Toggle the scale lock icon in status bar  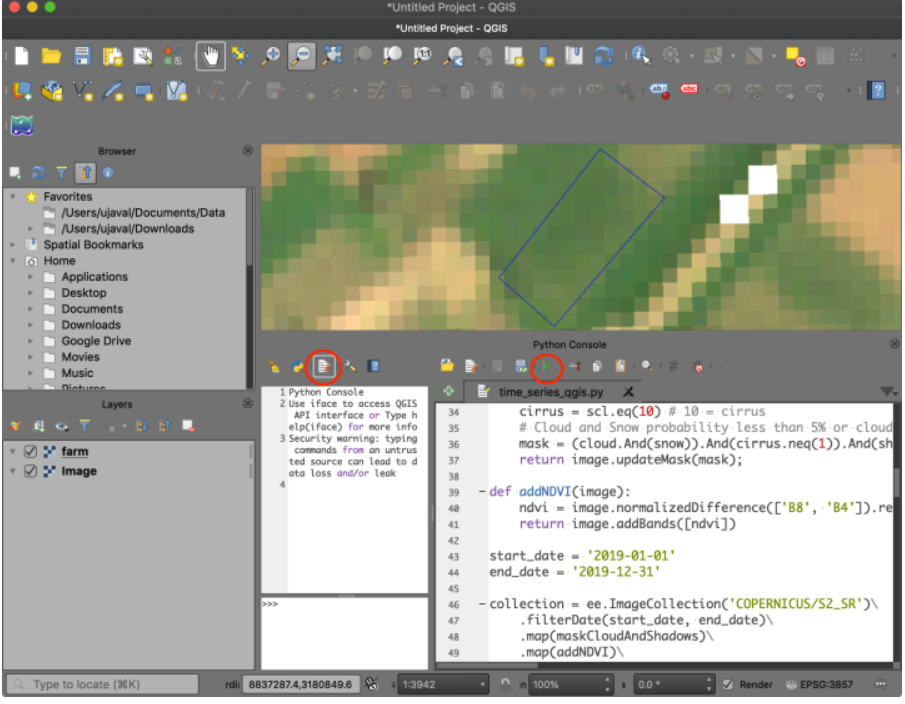(505, 684)
